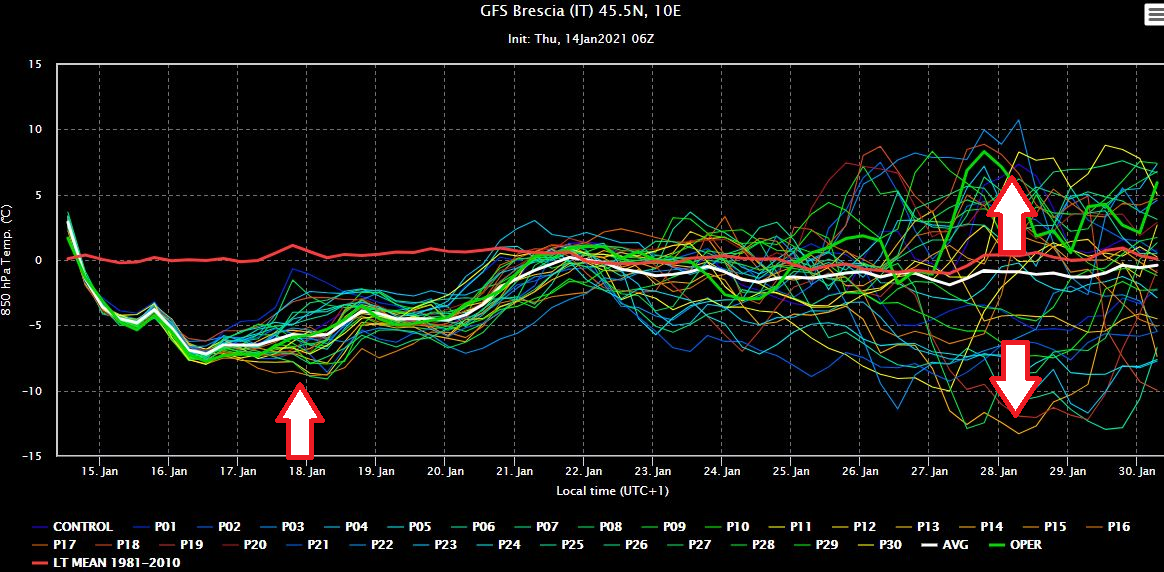Screen dimensions: 1164x572
Task: Click the P19 legend entry
Action: (180, 545)
